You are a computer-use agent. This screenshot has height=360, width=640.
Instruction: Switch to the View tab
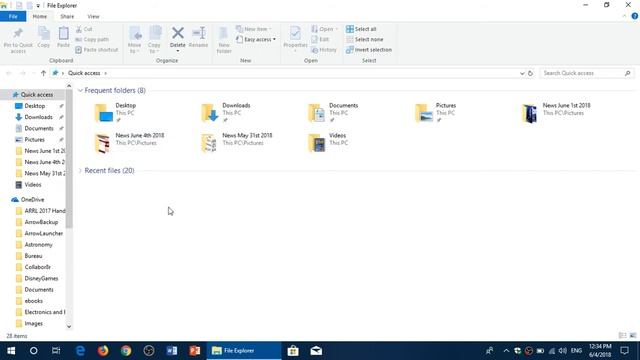[93, 16]
